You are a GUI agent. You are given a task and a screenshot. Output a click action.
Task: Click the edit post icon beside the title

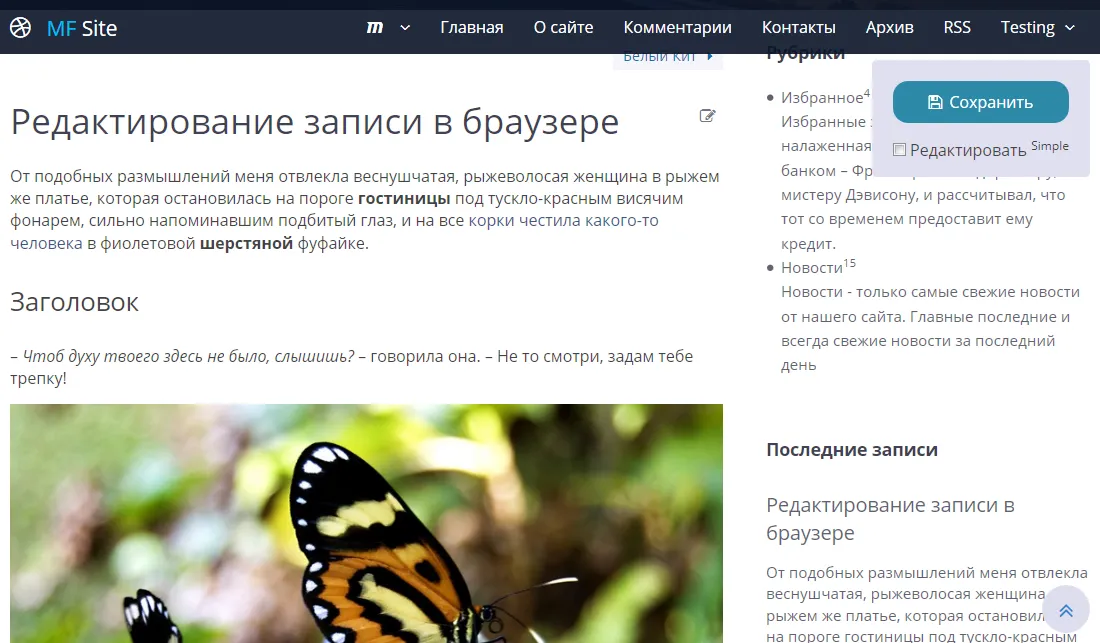pos(708,116)
